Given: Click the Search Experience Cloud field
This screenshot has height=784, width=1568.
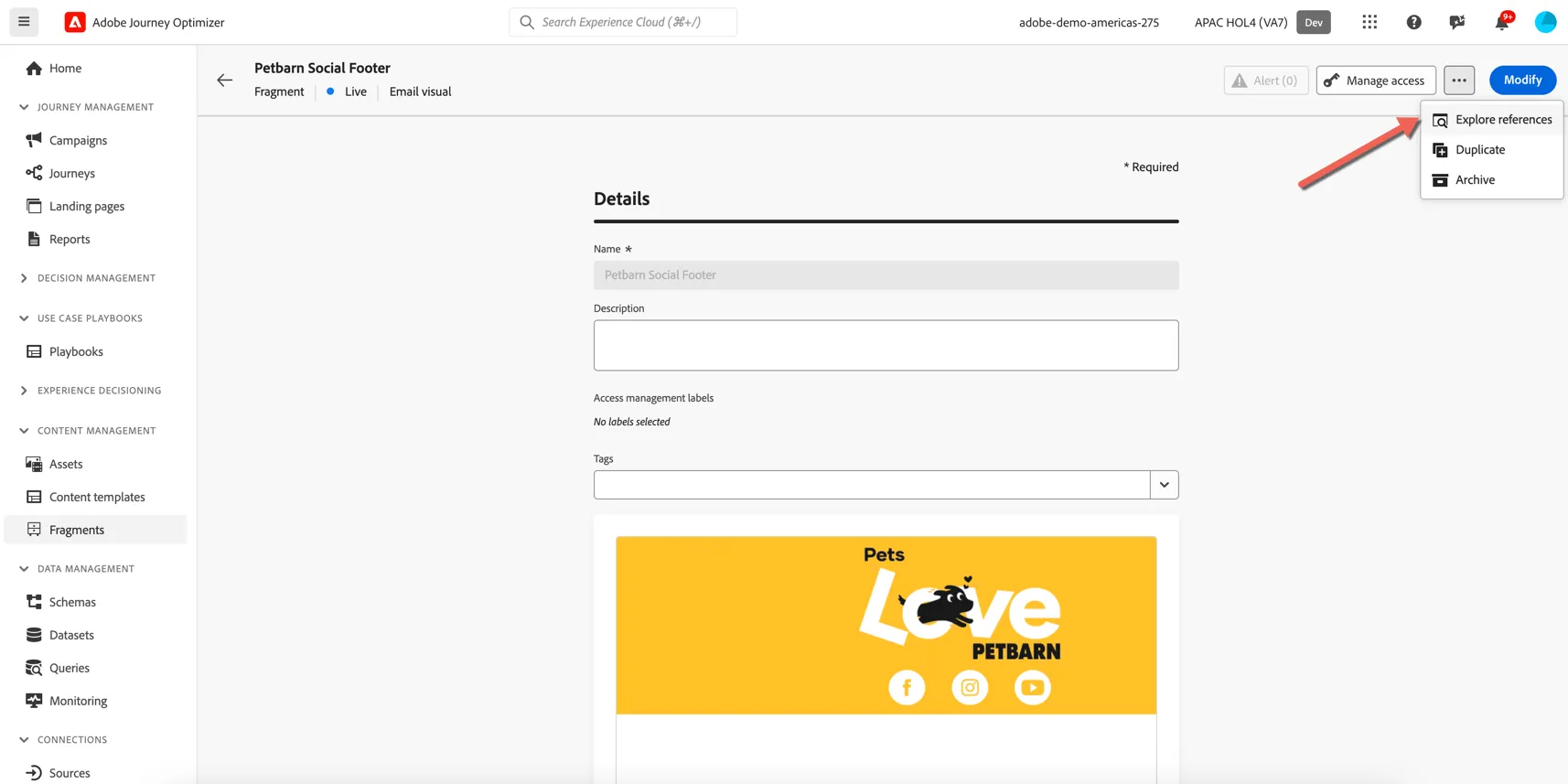Looking at the screenshot, I should [623, 22].
